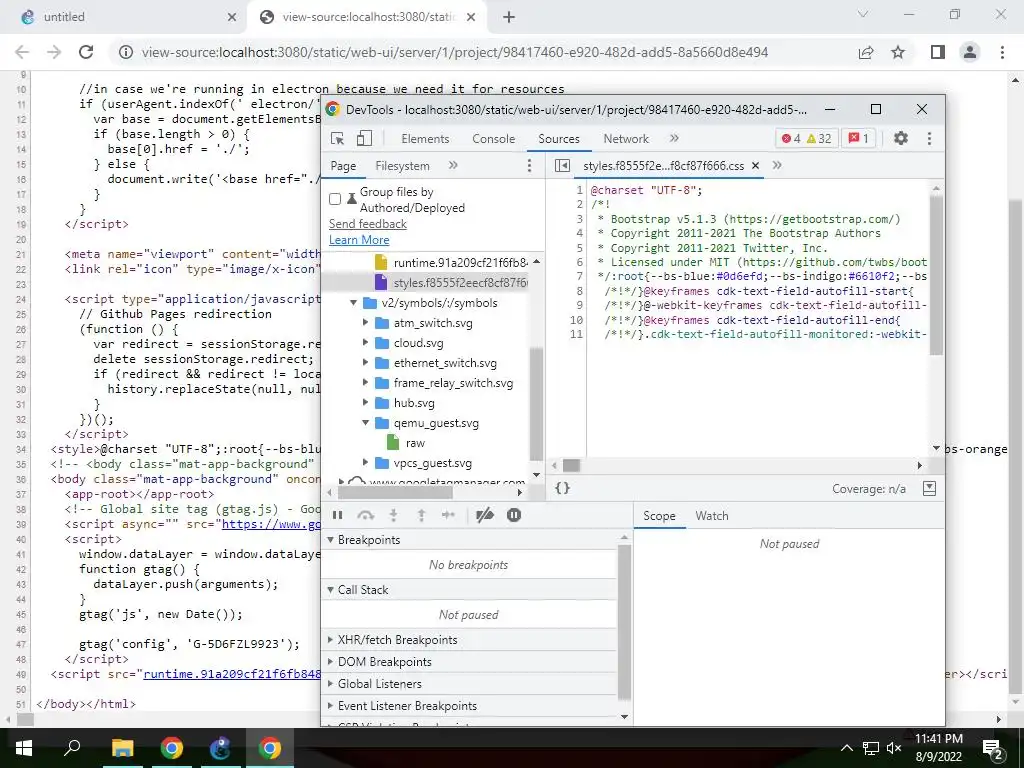
Task: Reload the page in Chrome
Action: 86,52
